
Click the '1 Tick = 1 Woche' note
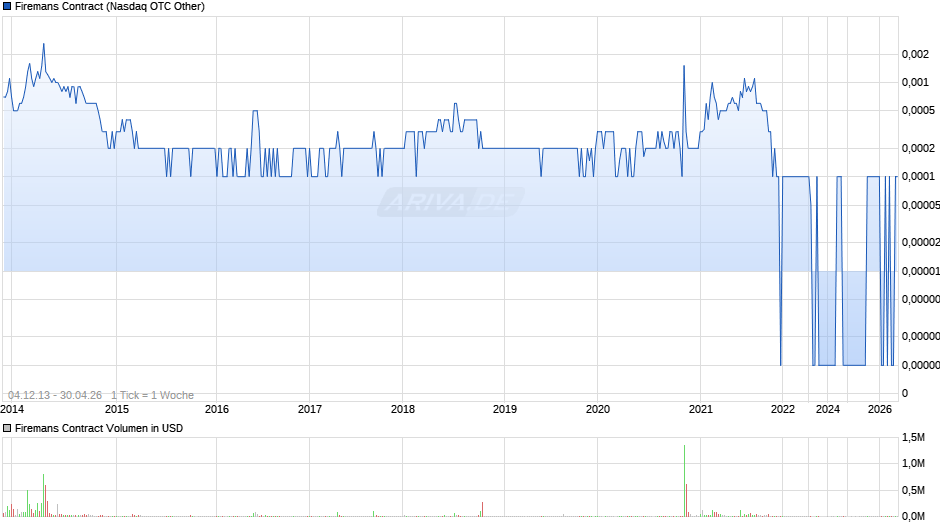coord(152,395)
